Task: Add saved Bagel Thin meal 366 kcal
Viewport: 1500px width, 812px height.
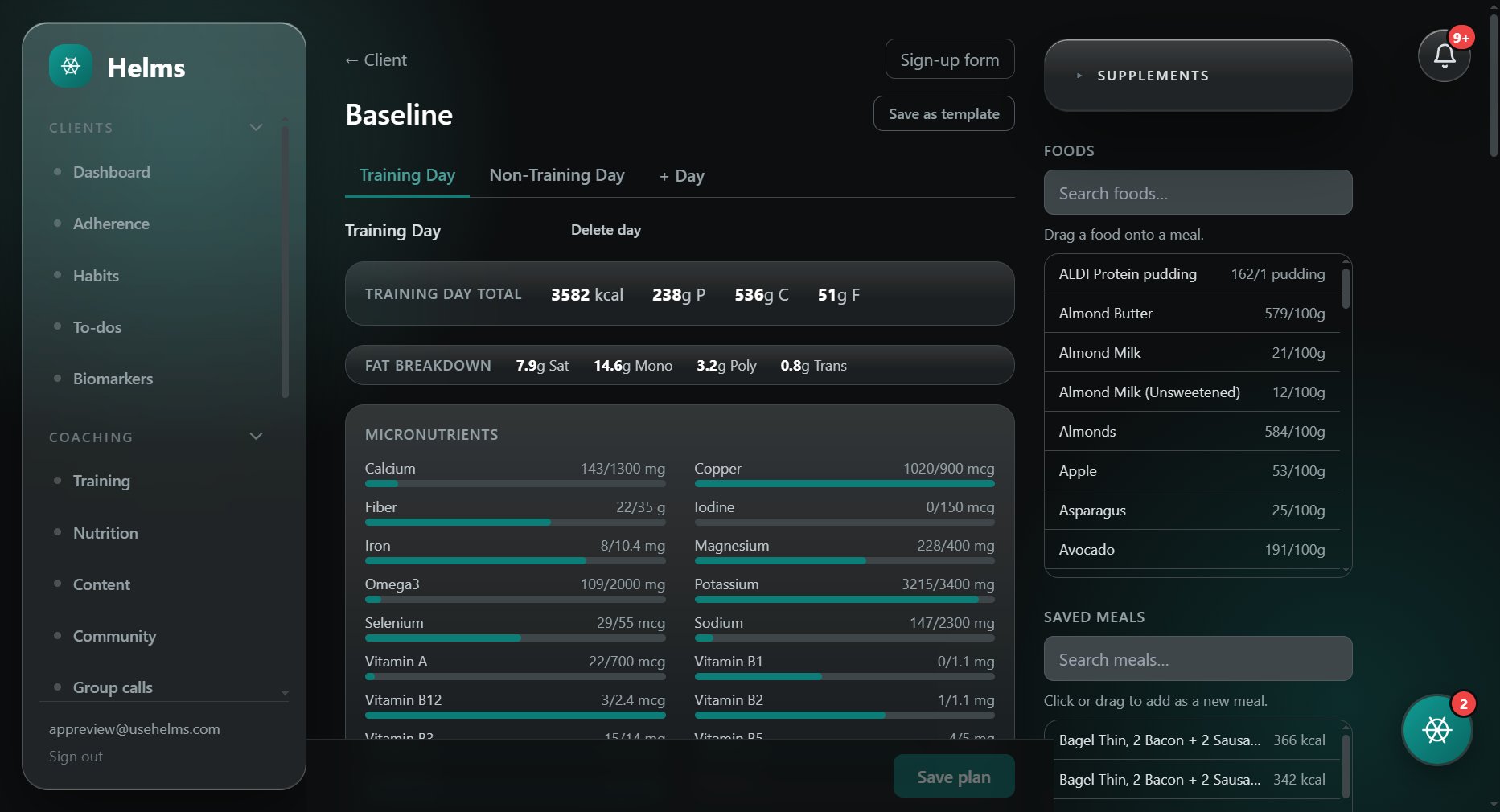Action: 1192,740
